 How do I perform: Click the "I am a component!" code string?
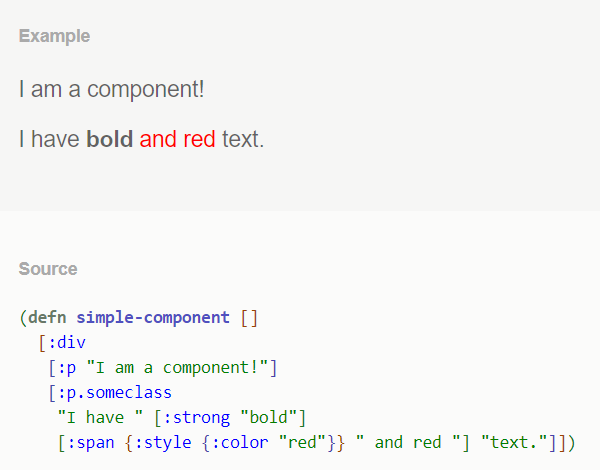(178, 367)
